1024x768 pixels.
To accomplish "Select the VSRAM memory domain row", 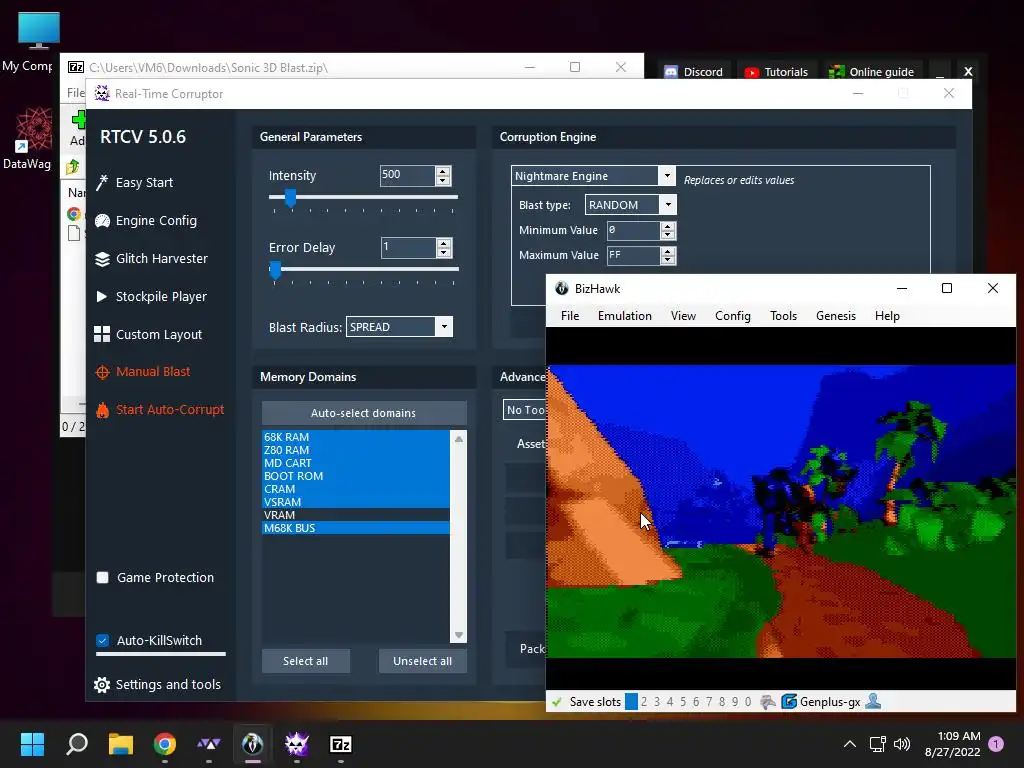I will (x=356, y=502).
